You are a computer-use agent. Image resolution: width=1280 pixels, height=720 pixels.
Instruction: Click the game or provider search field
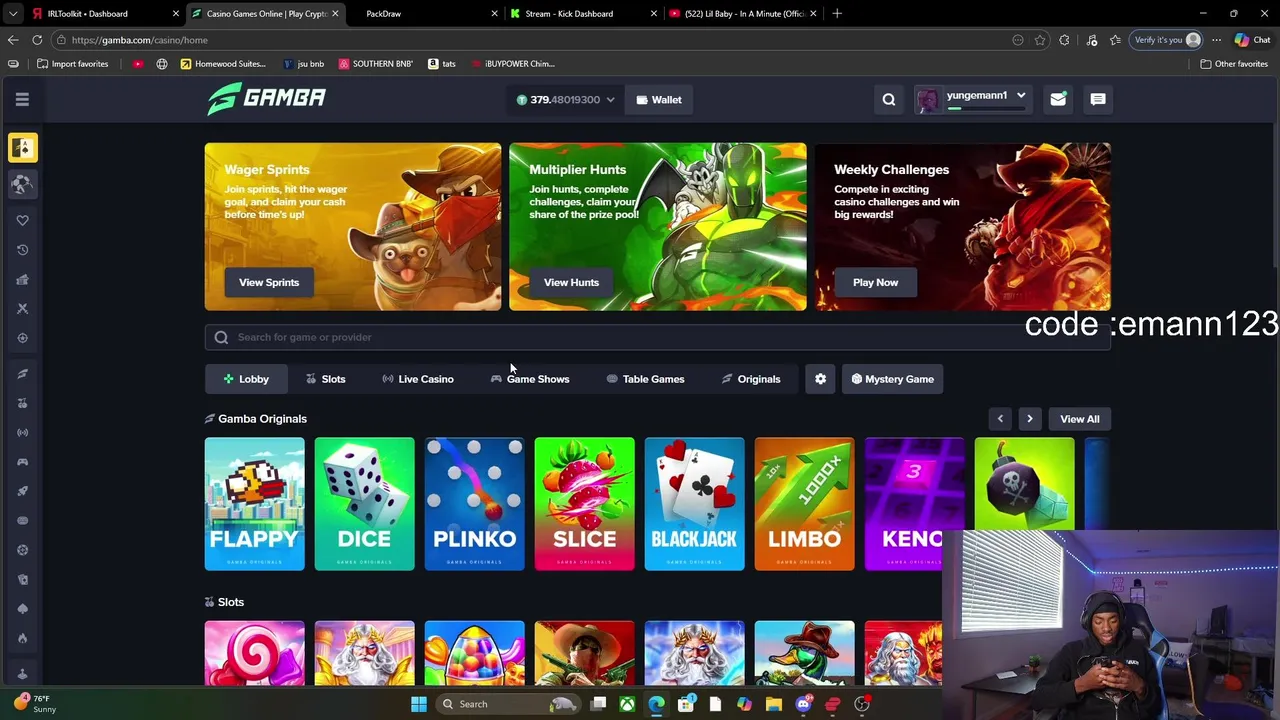pos(657,337)
